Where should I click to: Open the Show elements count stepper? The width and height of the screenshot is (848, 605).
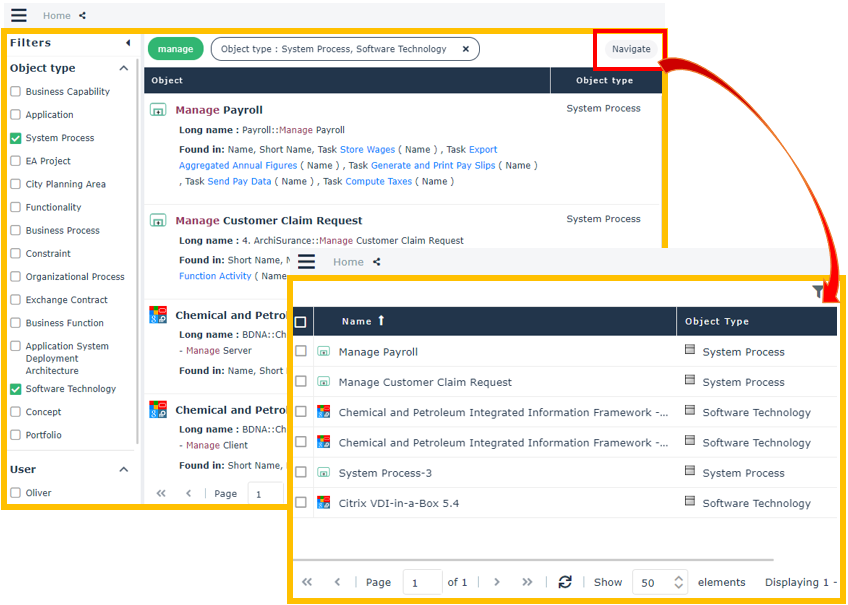(679, 582)
